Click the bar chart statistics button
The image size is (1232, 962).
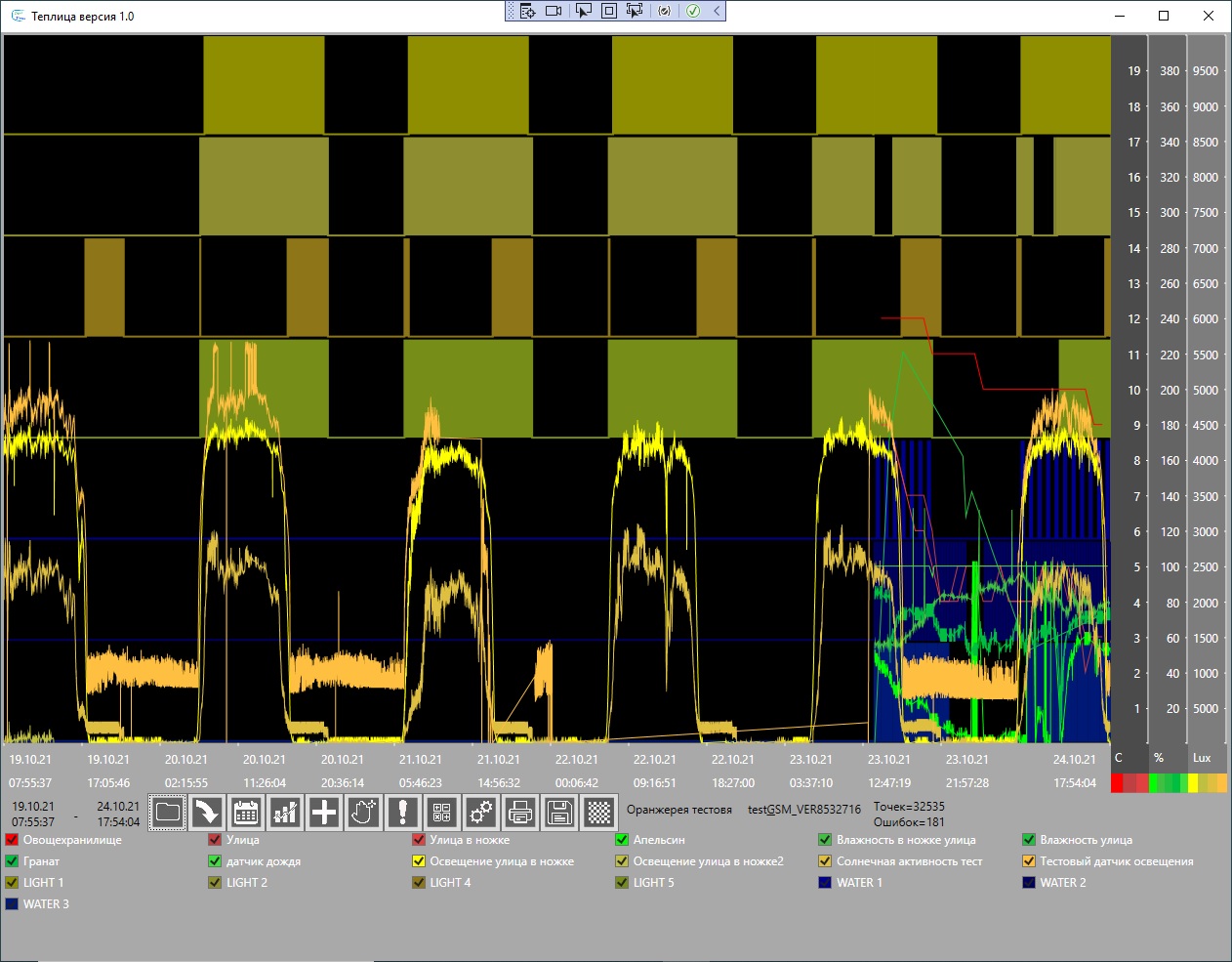pyautogui.click(x=285, y=812)
